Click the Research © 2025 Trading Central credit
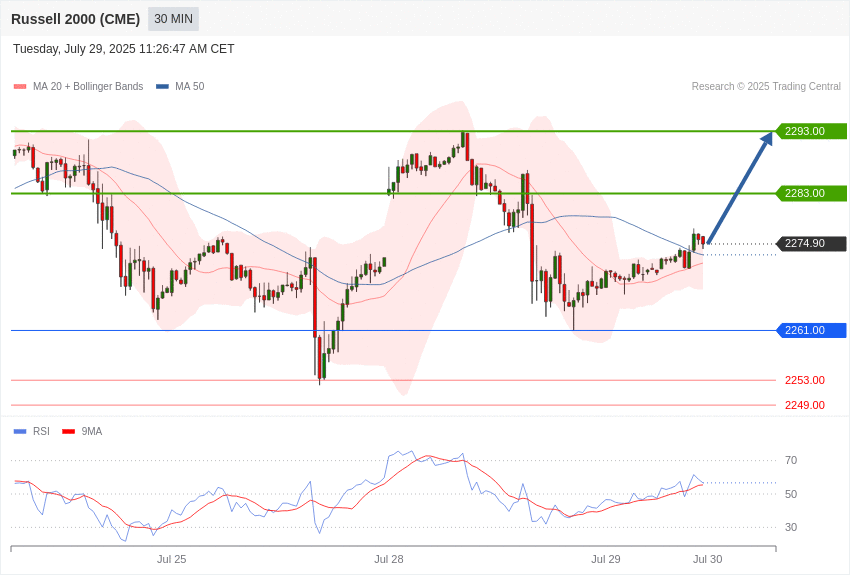Image resolution: width=850 pixels, height=576 pixels. (x=766, y=87)
